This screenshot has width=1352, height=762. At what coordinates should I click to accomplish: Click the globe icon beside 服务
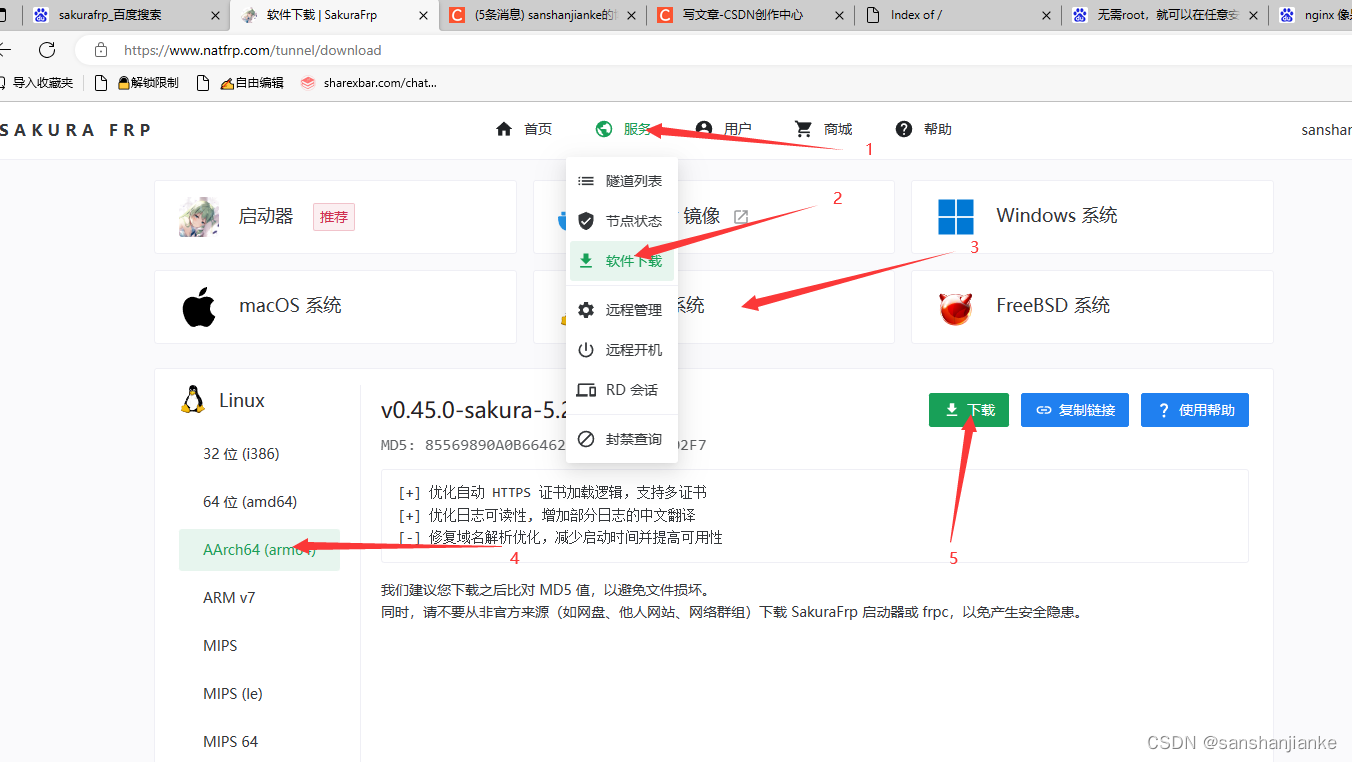(603, 129)
